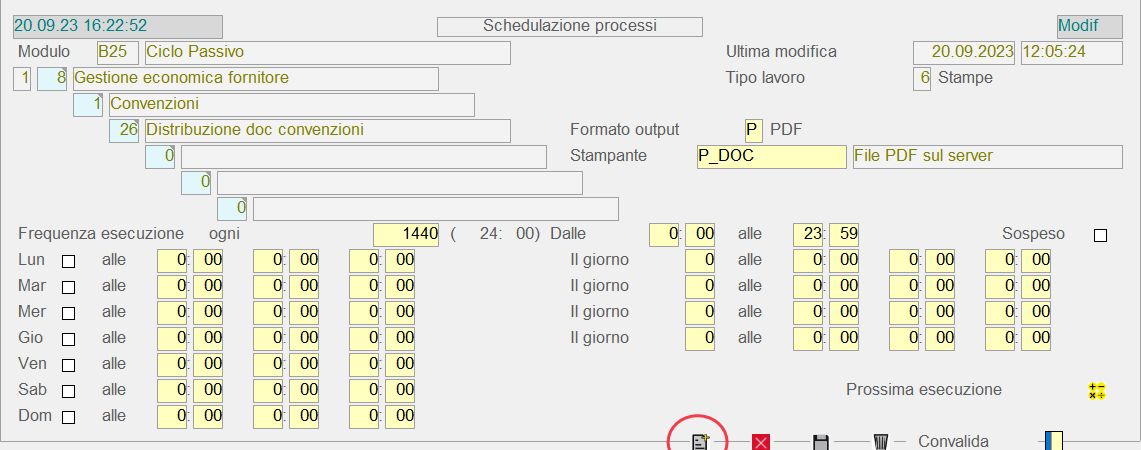Viewport: 1141px width, 450px height.
Task: Click the floppy disk save icon
Action: click(x=820, y=442)
